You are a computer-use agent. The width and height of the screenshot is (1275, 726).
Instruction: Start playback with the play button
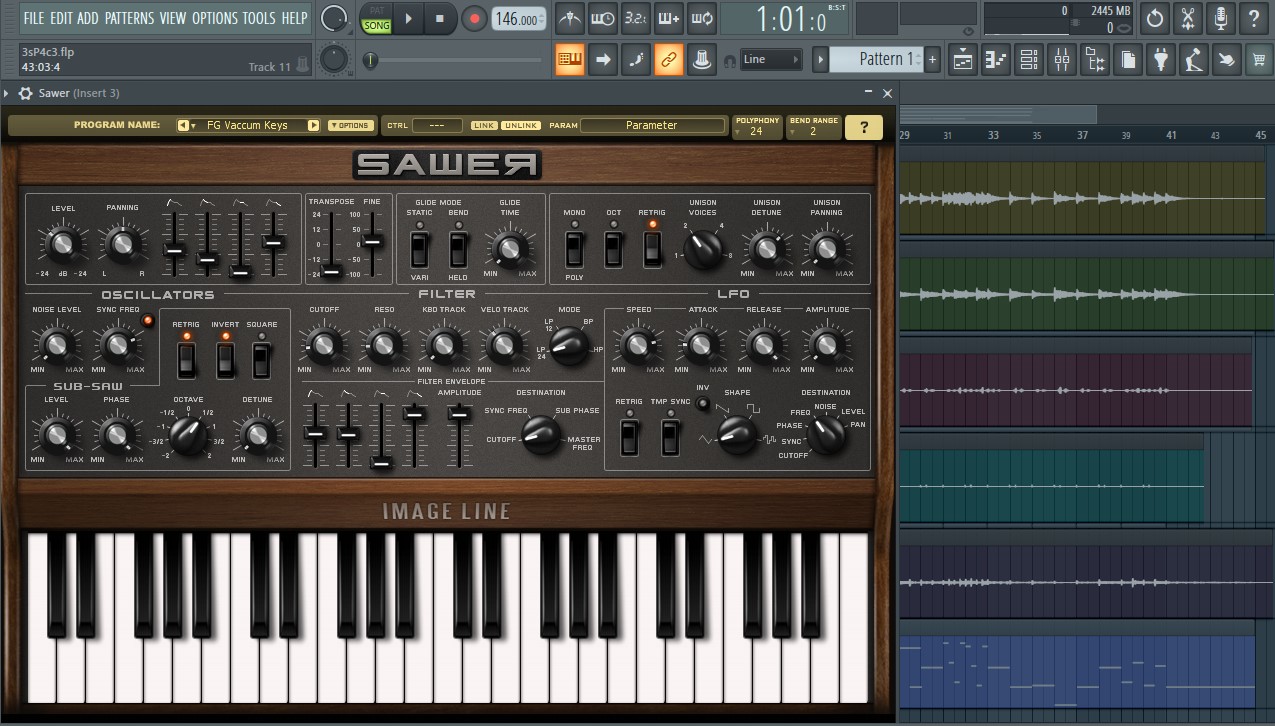(408, 18)
